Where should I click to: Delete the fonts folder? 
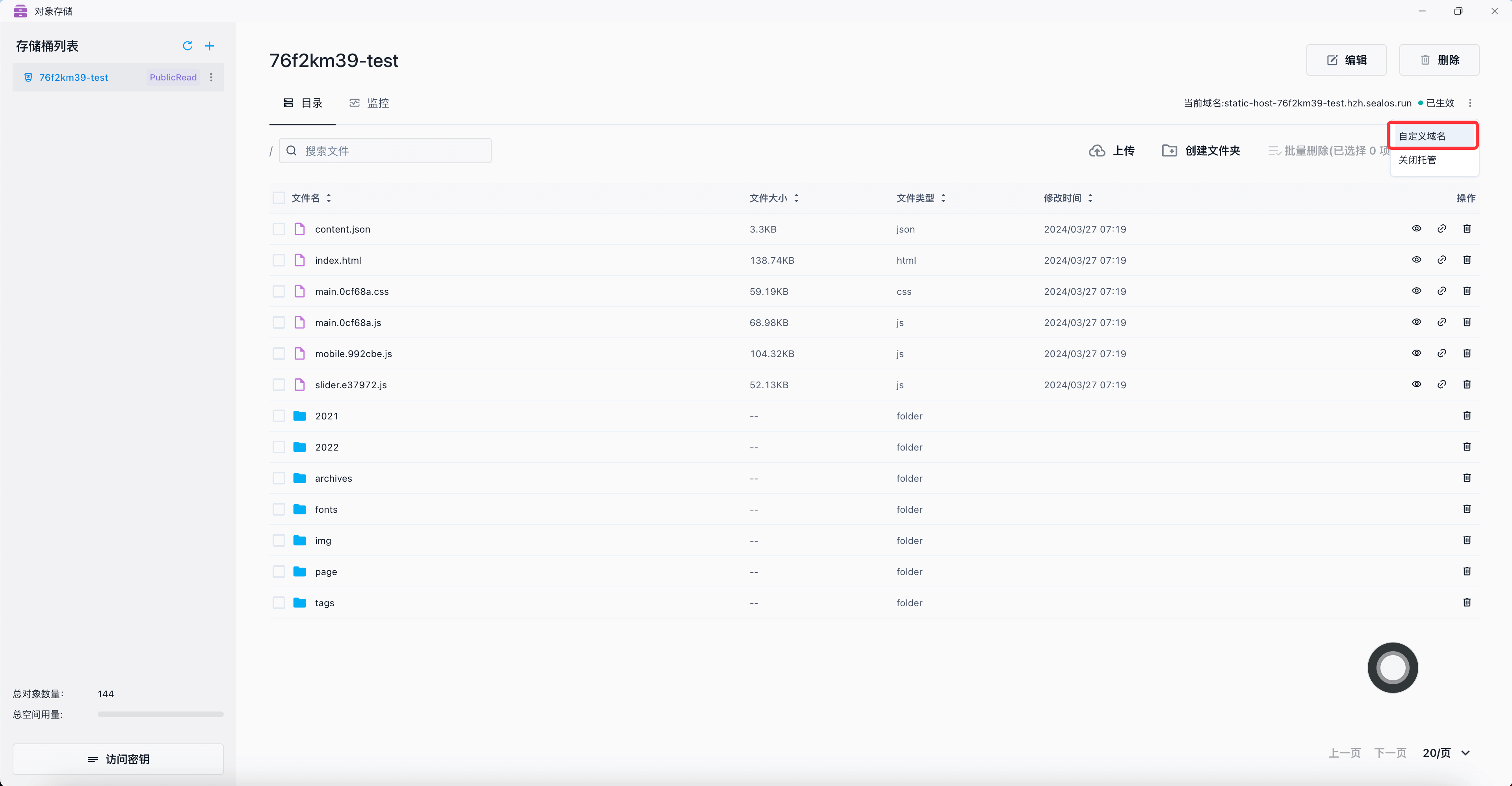tap(1467, 509)
